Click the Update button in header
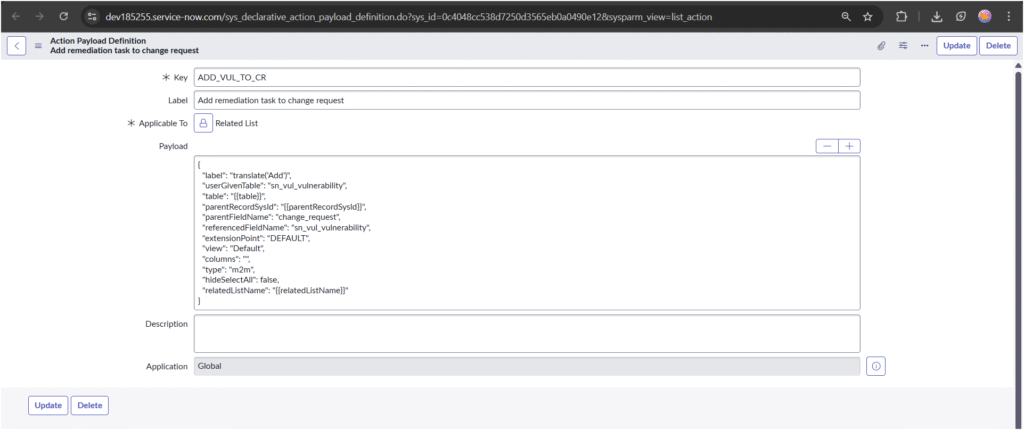Viewport: 1024px width, 430px height. coord(956,46)
